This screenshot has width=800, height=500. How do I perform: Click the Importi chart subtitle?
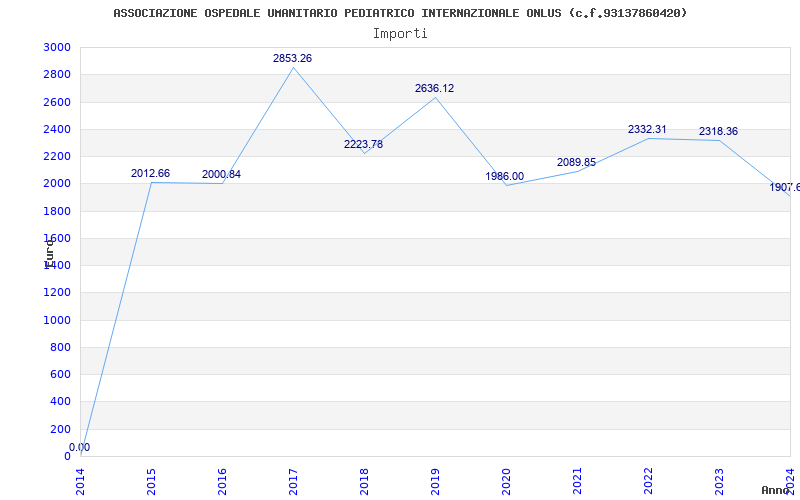400,34
